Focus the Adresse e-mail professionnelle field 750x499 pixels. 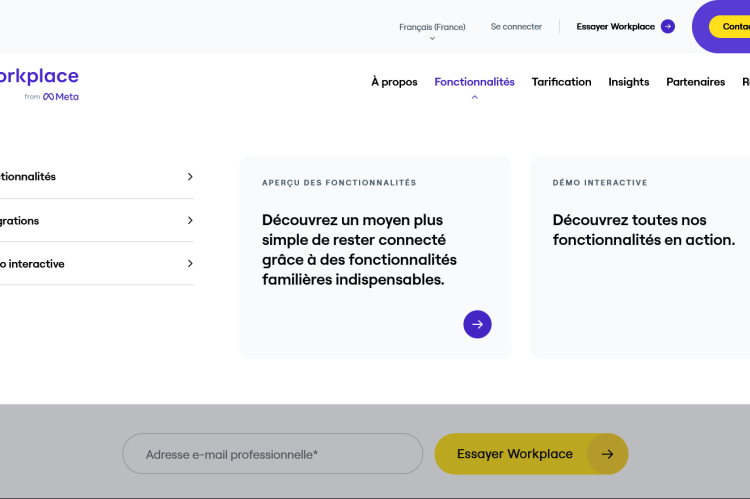[273, 454]
